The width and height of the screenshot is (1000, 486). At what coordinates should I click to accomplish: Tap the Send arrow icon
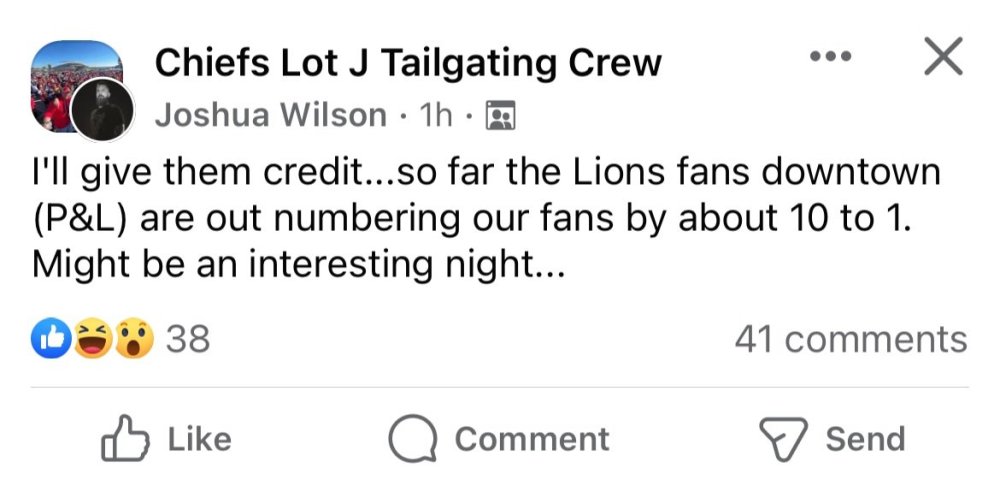tap(783, 440)
